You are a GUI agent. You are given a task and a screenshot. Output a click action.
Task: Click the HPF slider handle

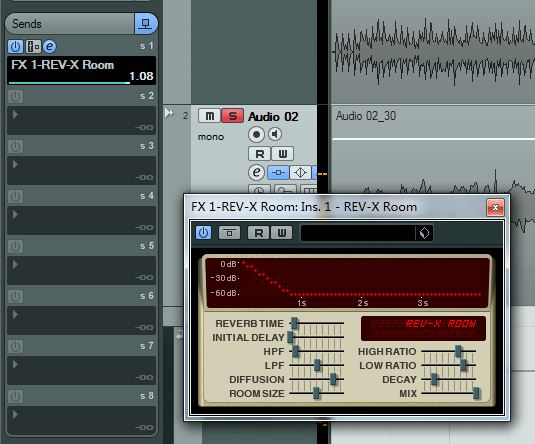click(295, 351)
